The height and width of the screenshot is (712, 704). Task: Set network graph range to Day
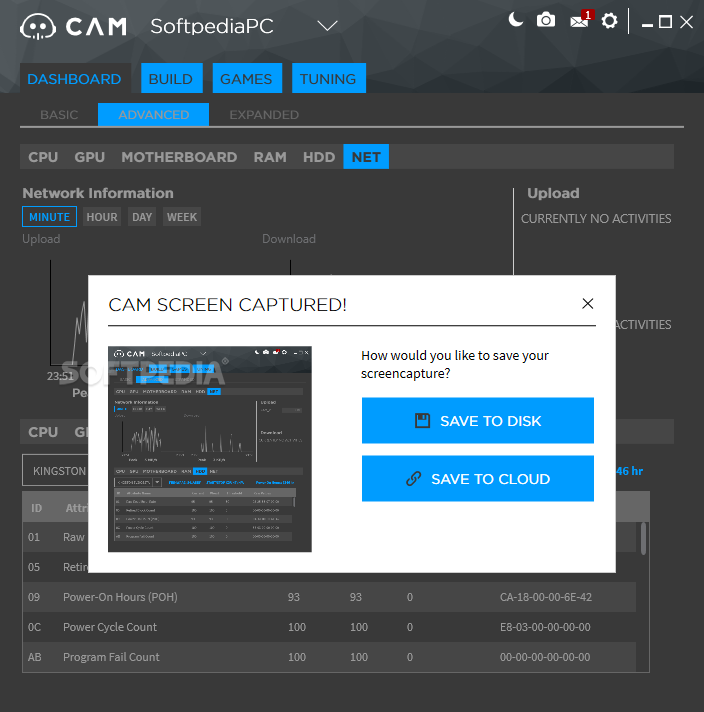tap(142, 217)
